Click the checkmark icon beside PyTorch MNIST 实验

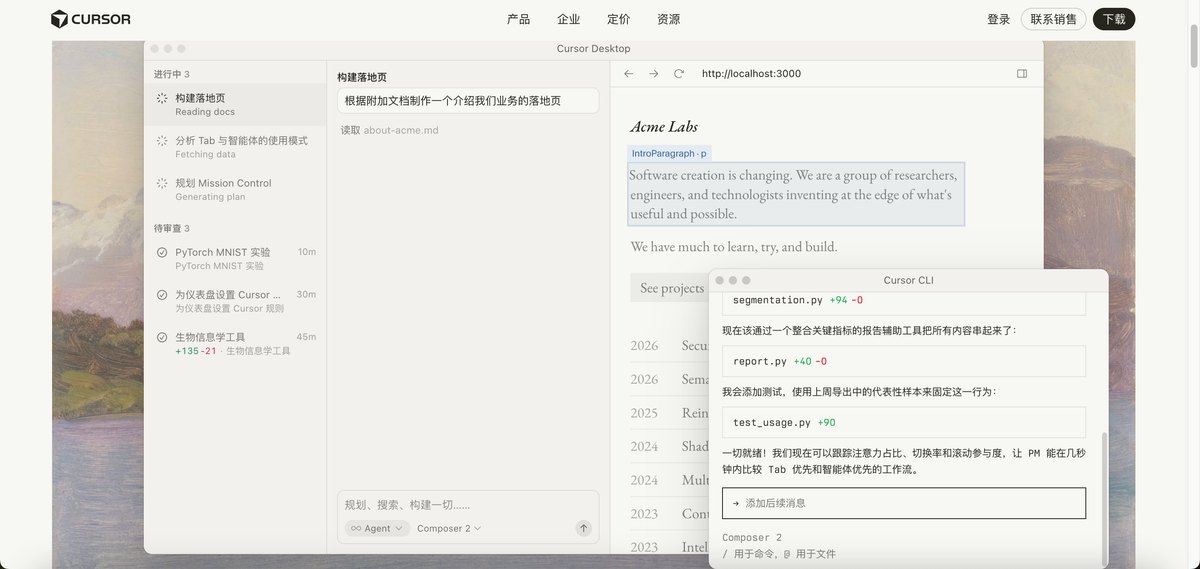click(x=162, y=252)
